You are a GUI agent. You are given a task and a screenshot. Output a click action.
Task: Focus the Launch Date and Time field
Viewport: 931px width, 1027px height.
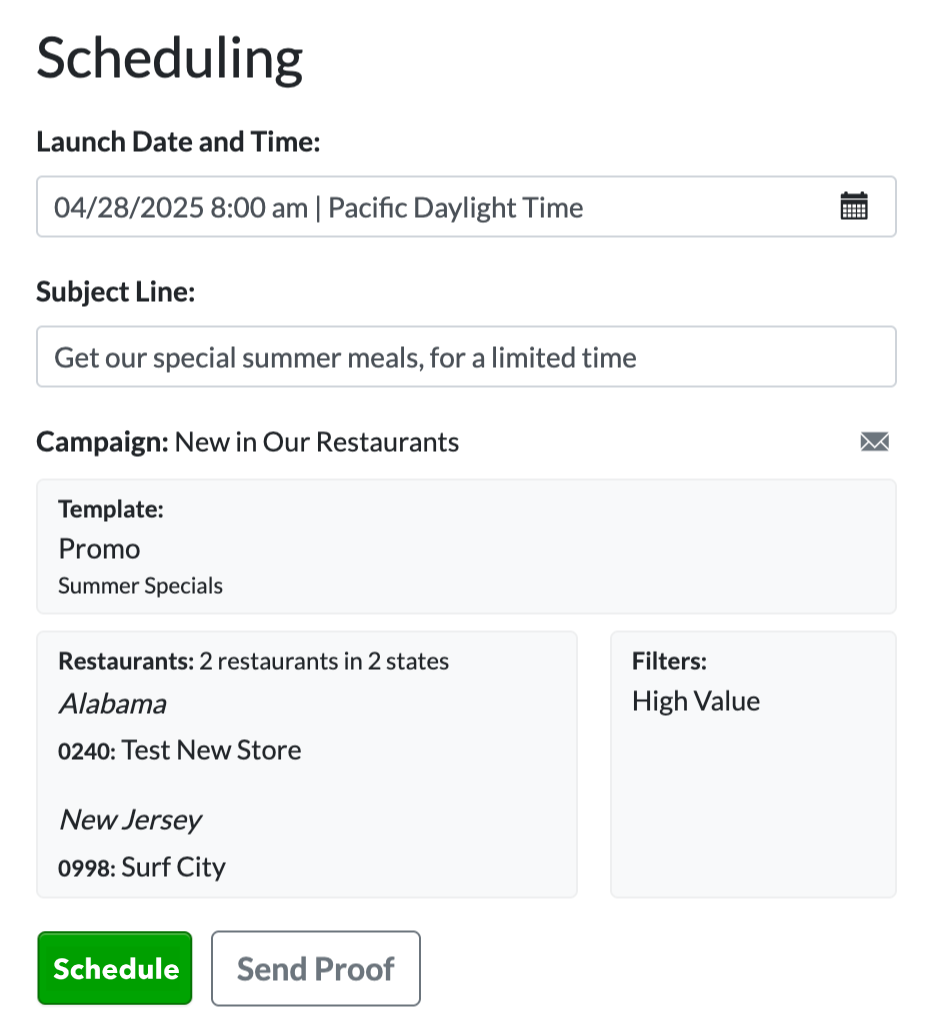coord(466,206)
